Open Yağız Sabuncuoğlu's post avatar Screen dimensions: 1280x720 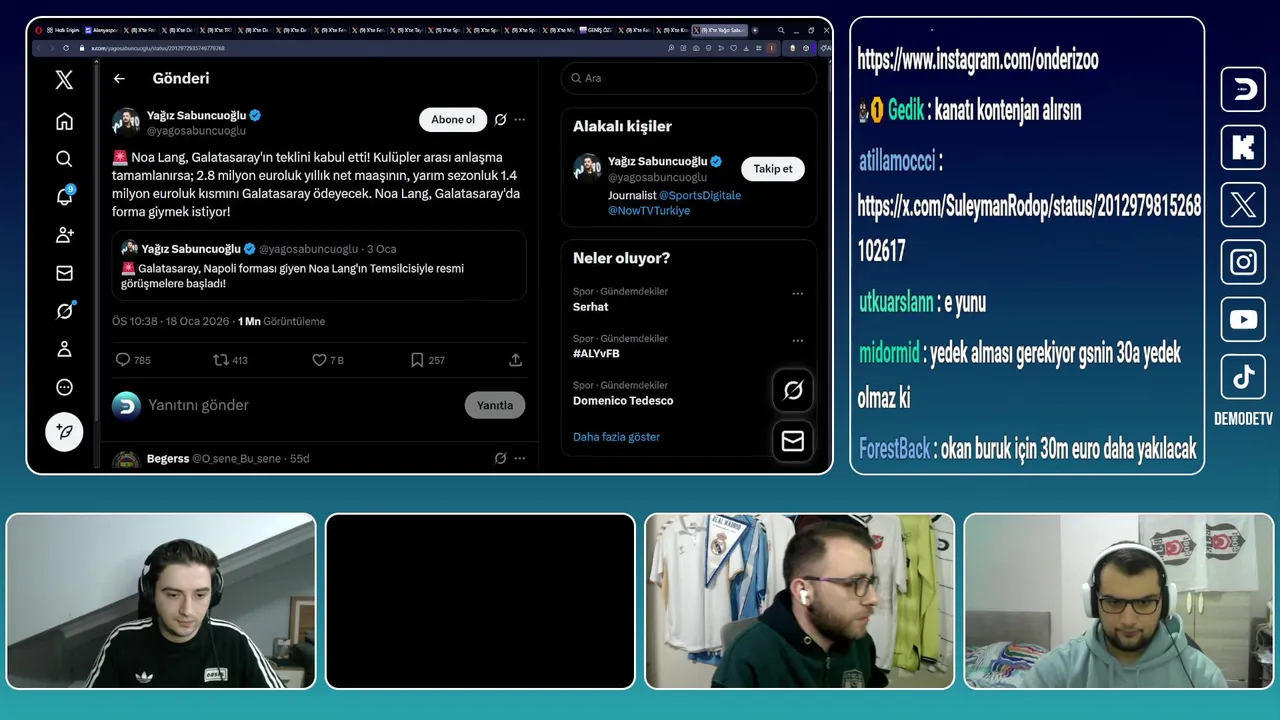pyautogui.click(x=126, y=122)
